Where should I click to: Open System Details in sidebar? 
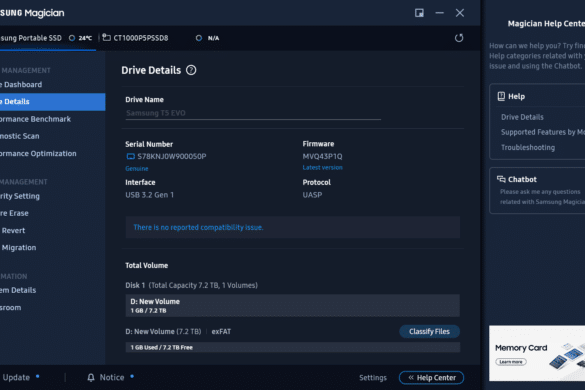click(18, 290)
